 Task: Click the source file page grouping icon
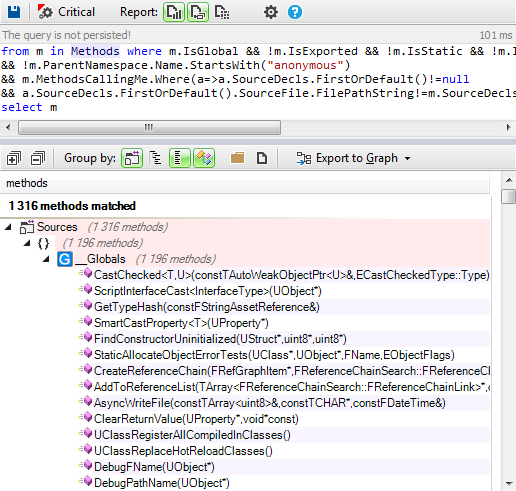pos(262,158)
